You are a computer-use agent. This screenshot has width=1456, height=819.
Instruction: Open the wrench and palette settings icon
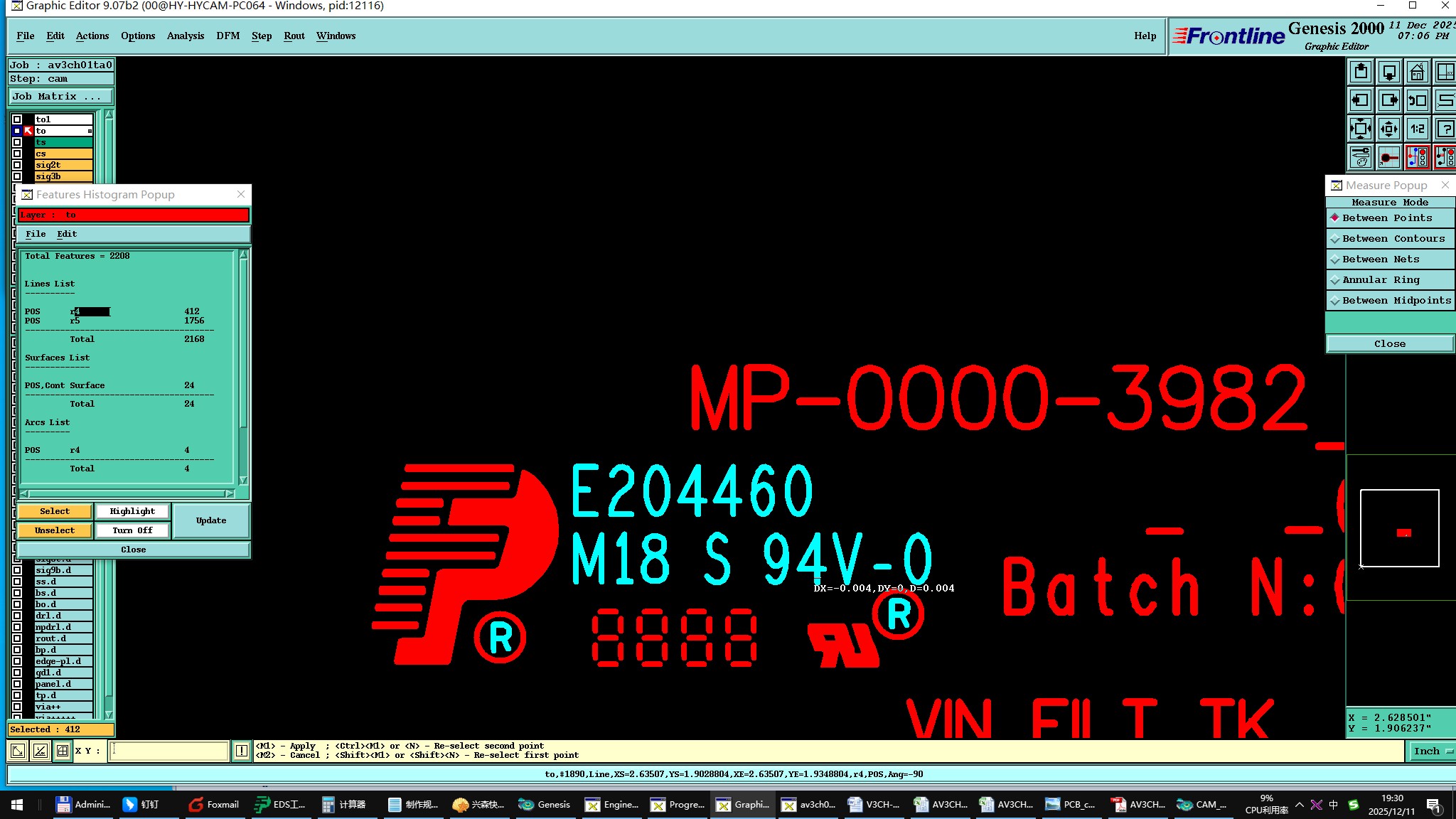[x=1361, y=157]
